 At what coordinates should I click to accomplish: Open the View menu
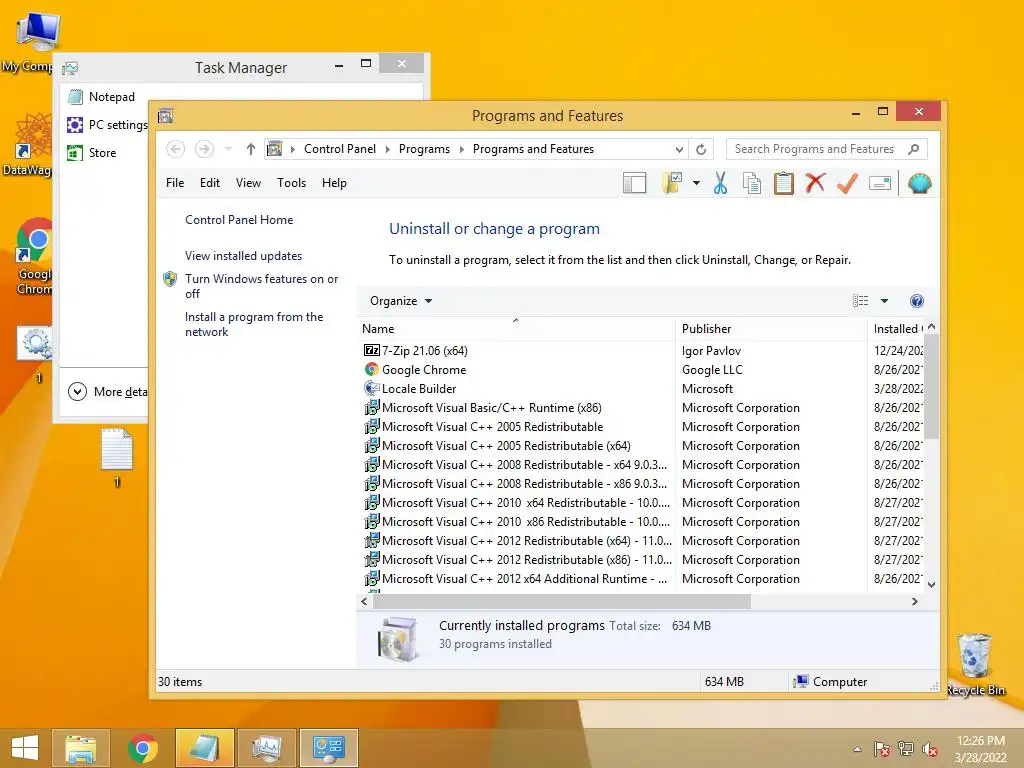(x=248, y=183)
